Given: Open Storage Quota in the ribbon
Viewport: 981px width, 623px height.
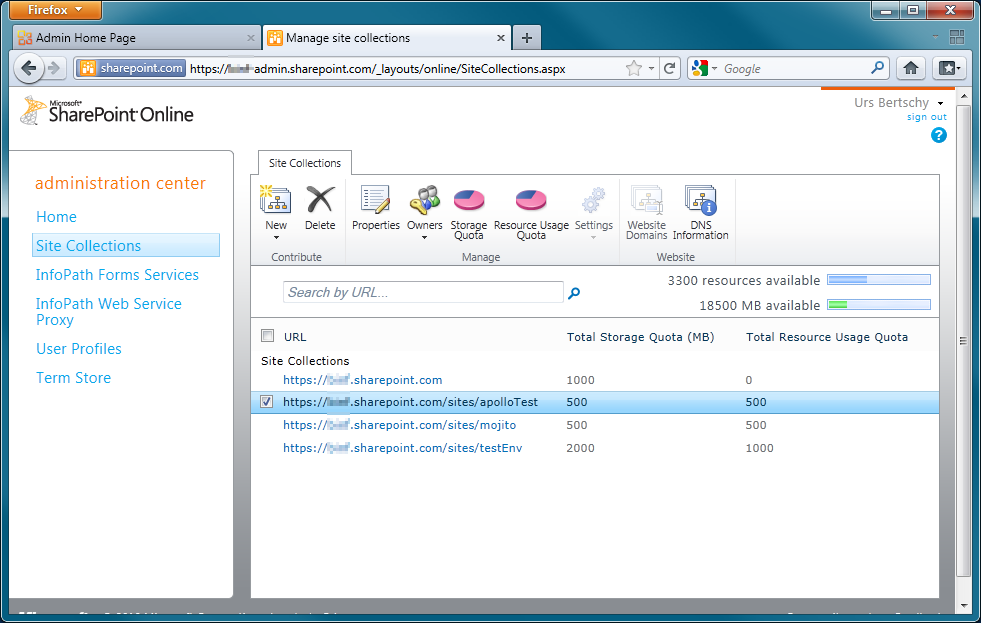Looking at the screenshot, I should click(x=468, y=202).
